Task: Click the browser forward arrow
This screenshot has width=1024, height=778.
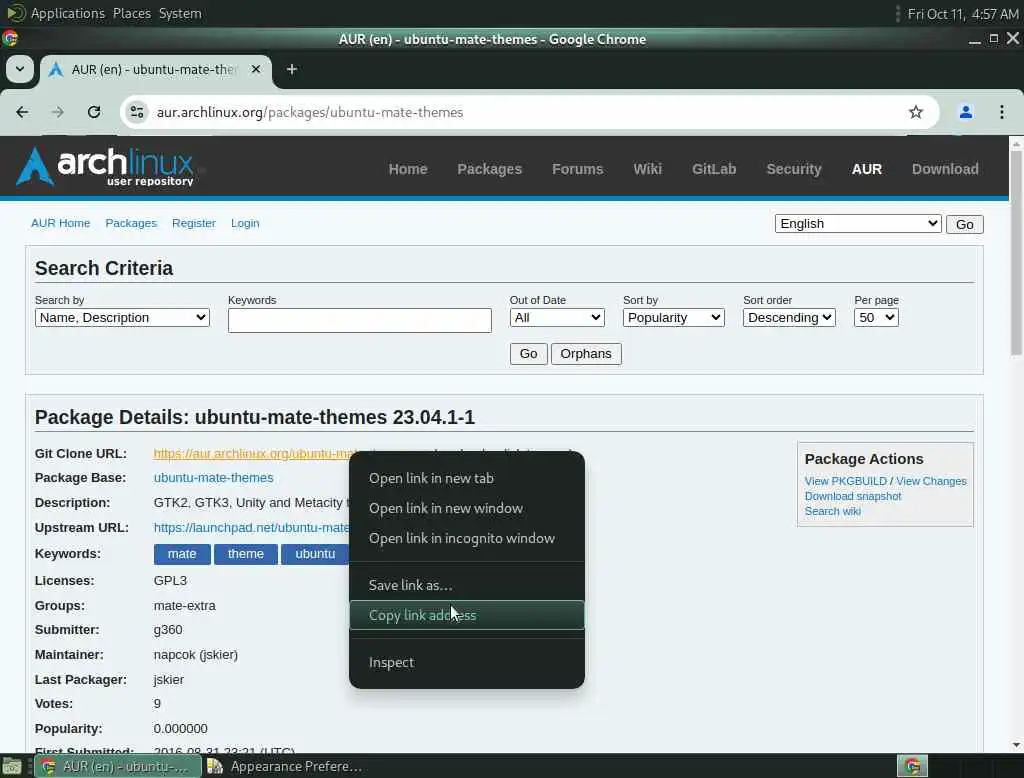Action: (x=58, y=112)
